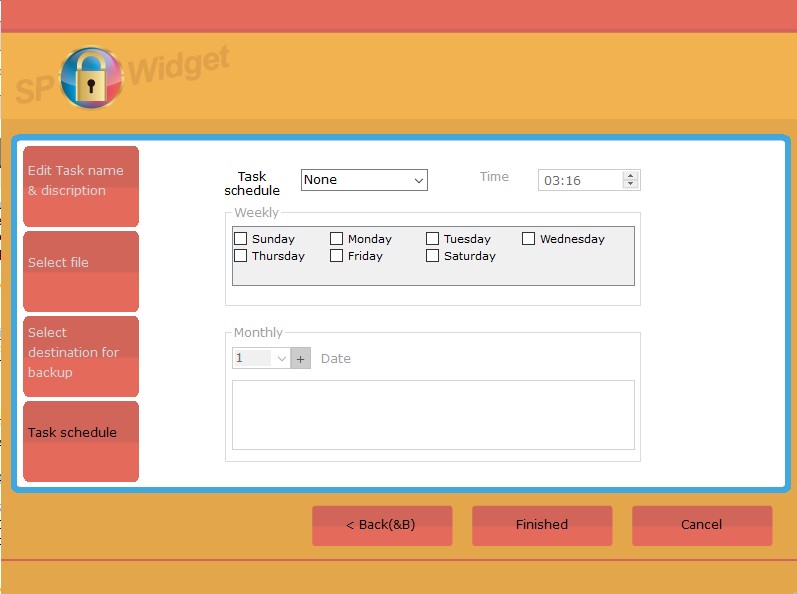Screen dimensions: 797x594
Task: Select the Task schedule step in sidebar
Action: pyautogui.click(x=81, y=441)
